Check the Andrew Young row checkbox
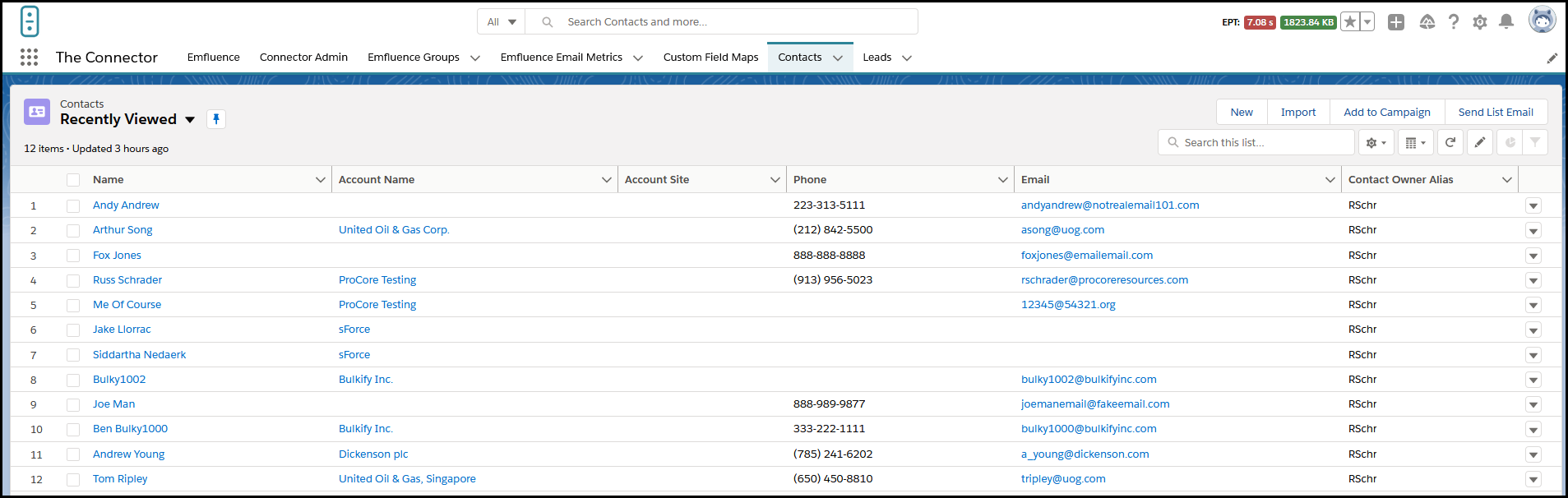This screenshot has height=498, width=1568. coord(73,454)
